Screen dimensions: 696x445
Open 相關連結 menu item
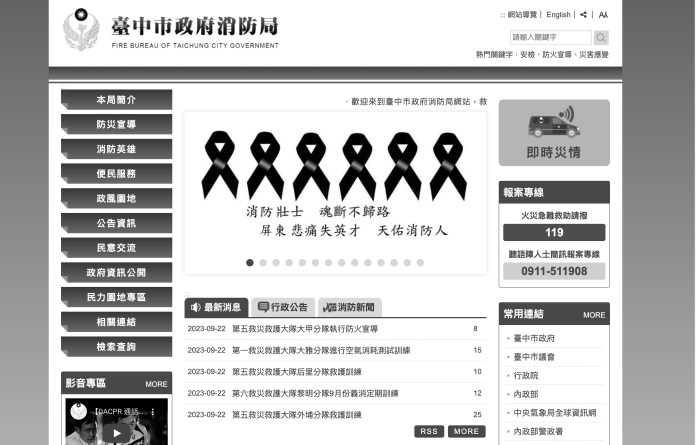click(116, 322)
